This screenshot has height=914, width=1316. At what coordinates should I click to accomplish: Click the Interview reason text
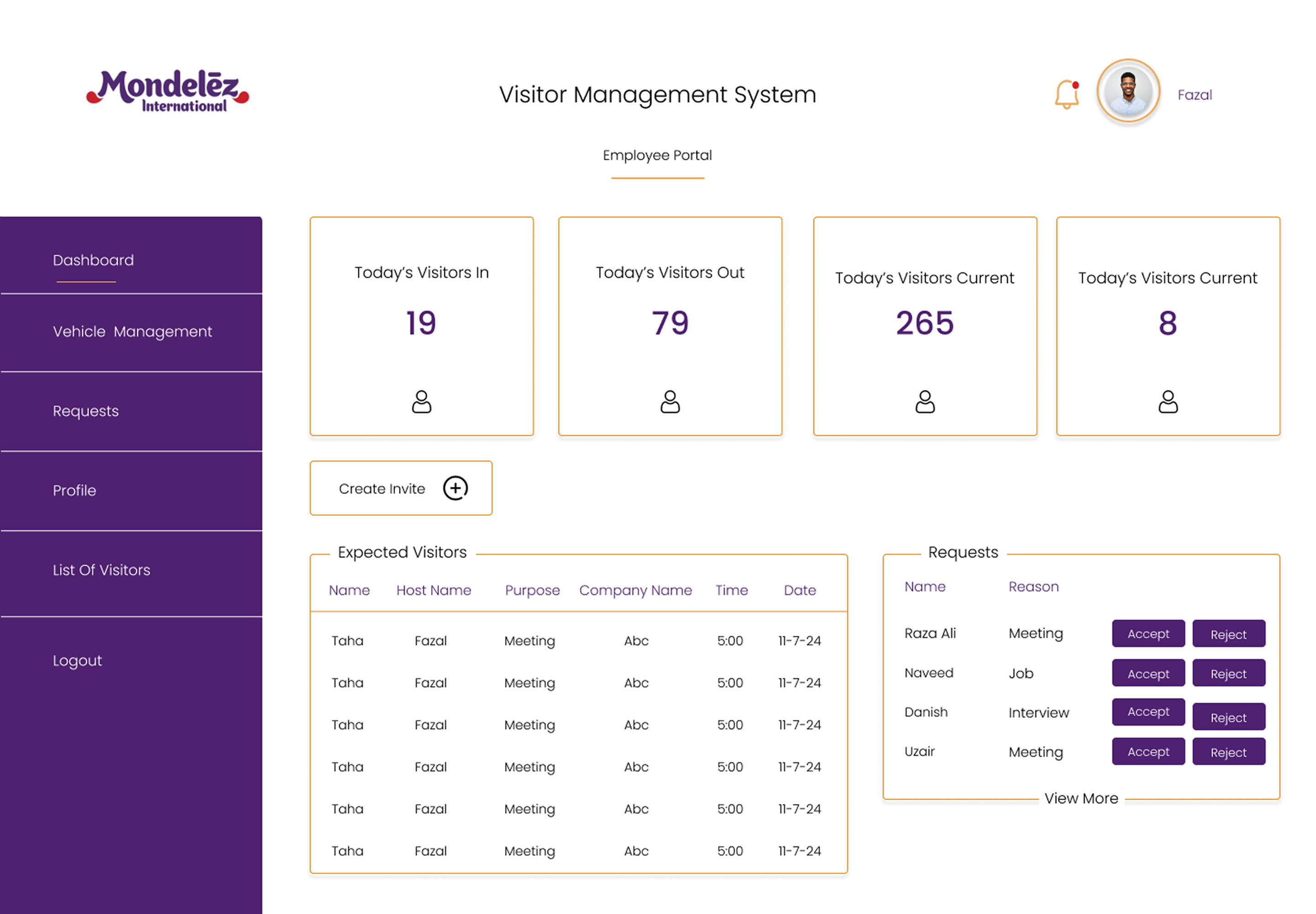tap(1038, 712)
